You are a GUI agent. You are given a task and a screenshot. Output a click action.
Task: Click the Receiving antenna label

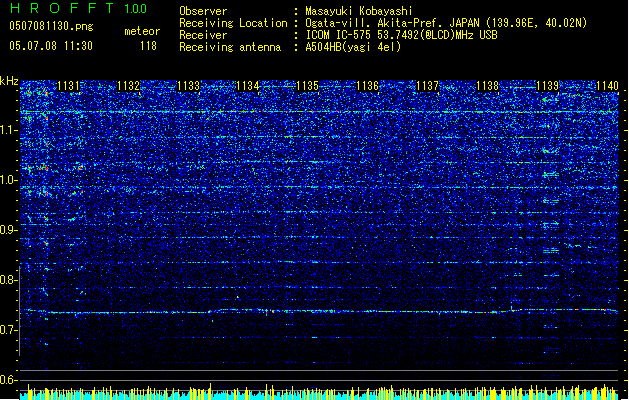point(230,47)
